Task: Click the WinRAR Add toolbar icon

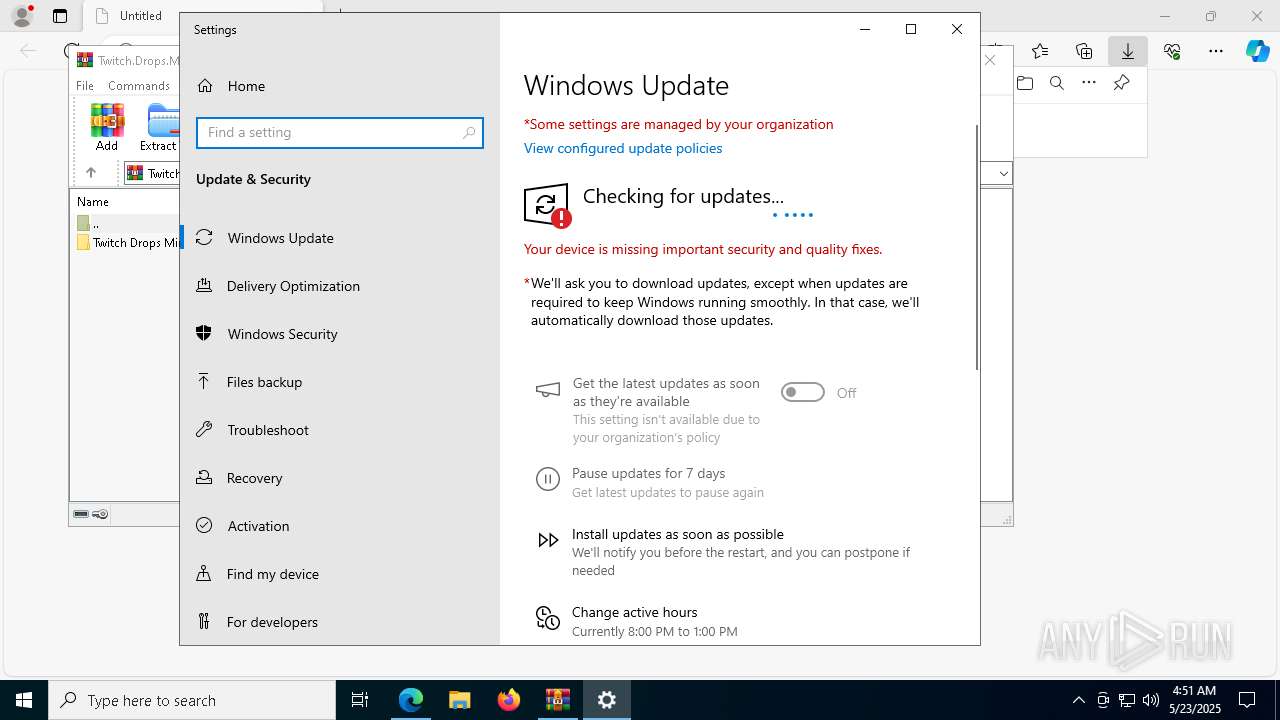Action: tap(107, 127)
